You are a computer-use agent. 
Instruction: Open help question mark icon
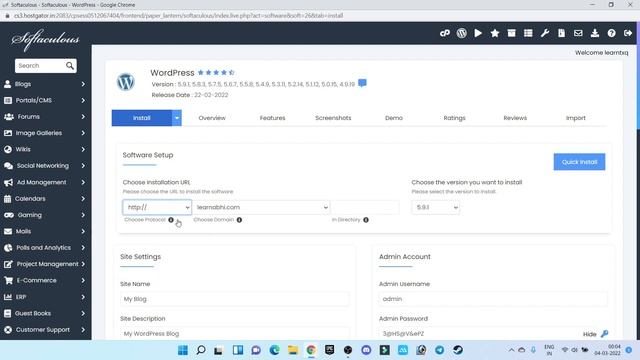point(611,33)
